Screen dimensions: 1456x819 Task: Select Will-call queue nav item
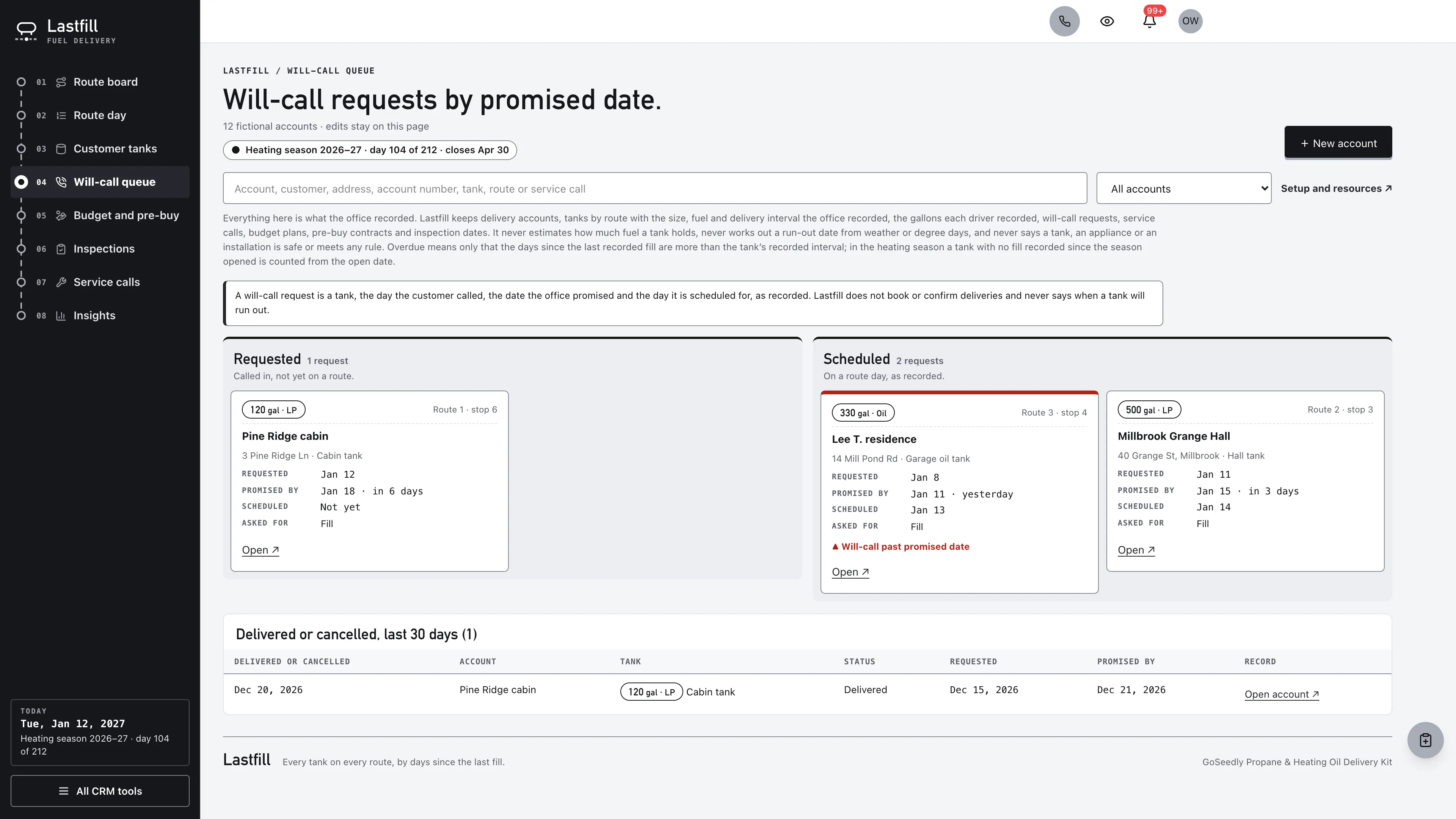click(100, 182)
